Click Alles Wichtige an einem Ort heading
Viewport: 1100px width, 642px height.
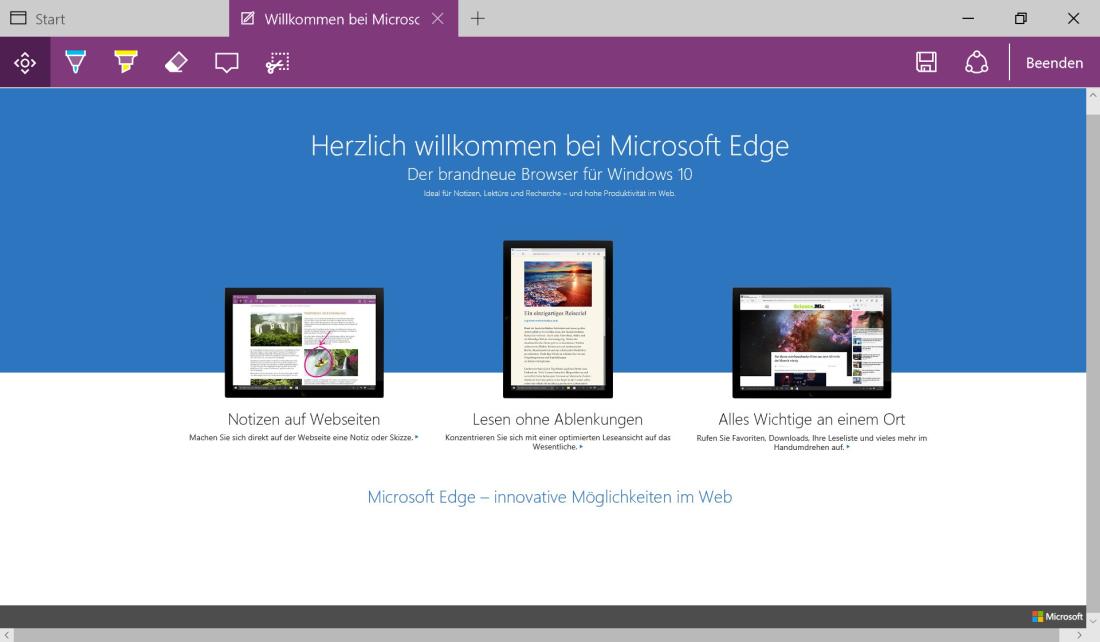coord(812,420)
